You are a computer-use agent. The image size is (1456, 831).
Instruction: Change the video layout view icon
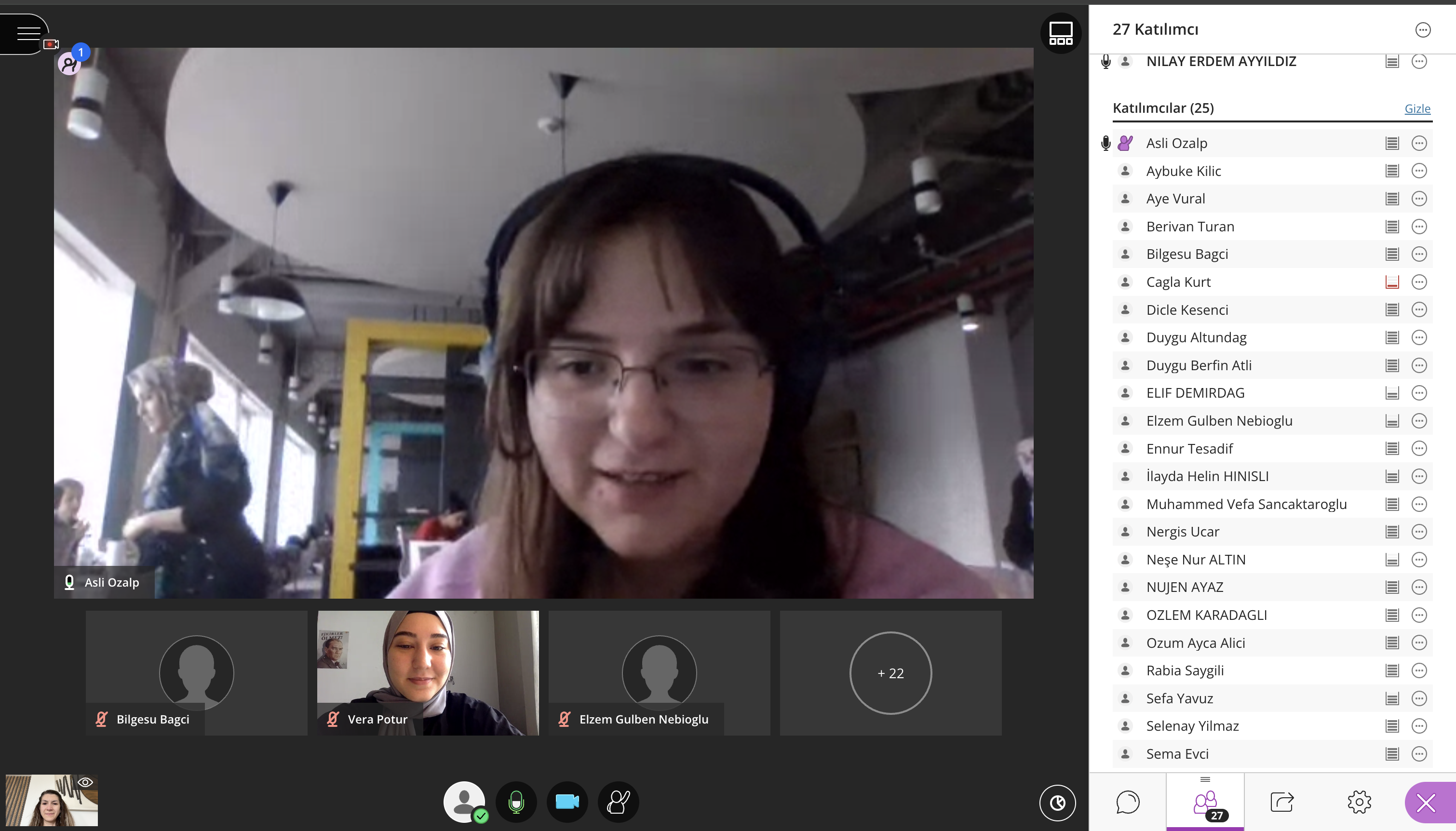coord(1061,33)
